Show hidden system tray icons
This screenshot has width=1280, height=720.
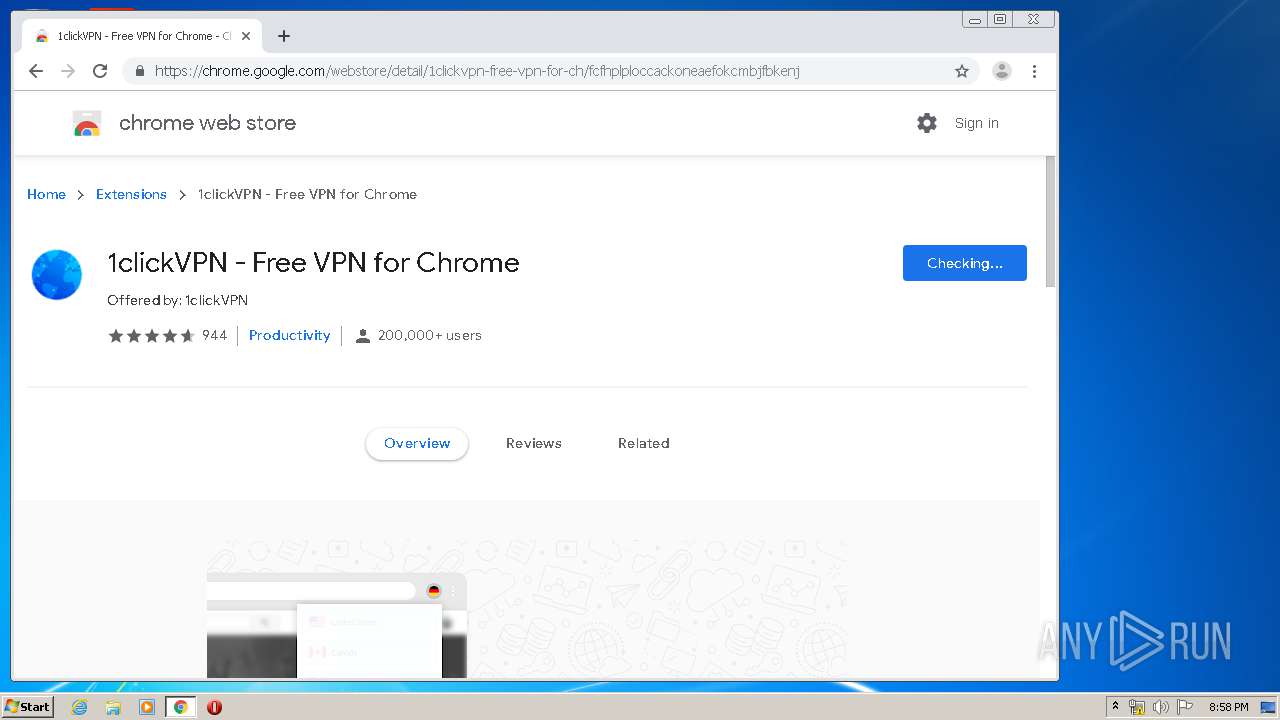pos(1116,707)
